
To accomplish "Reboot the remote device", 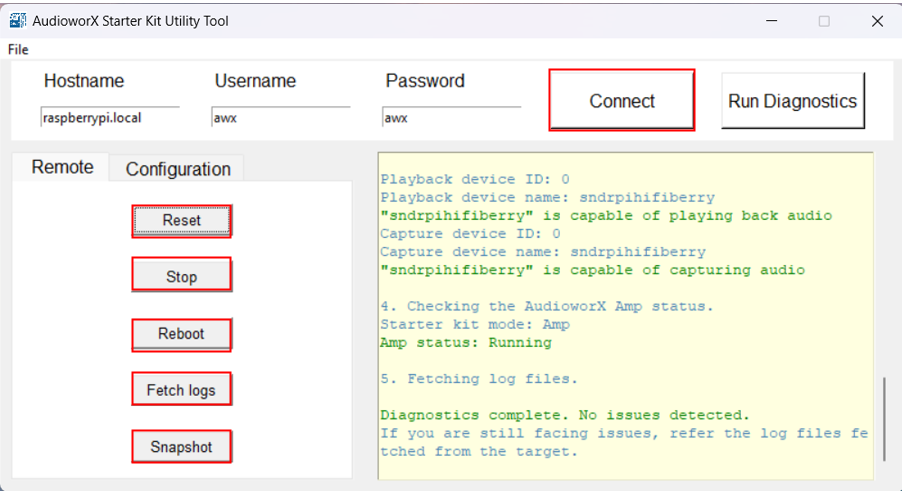I will [x=181, y=334].
